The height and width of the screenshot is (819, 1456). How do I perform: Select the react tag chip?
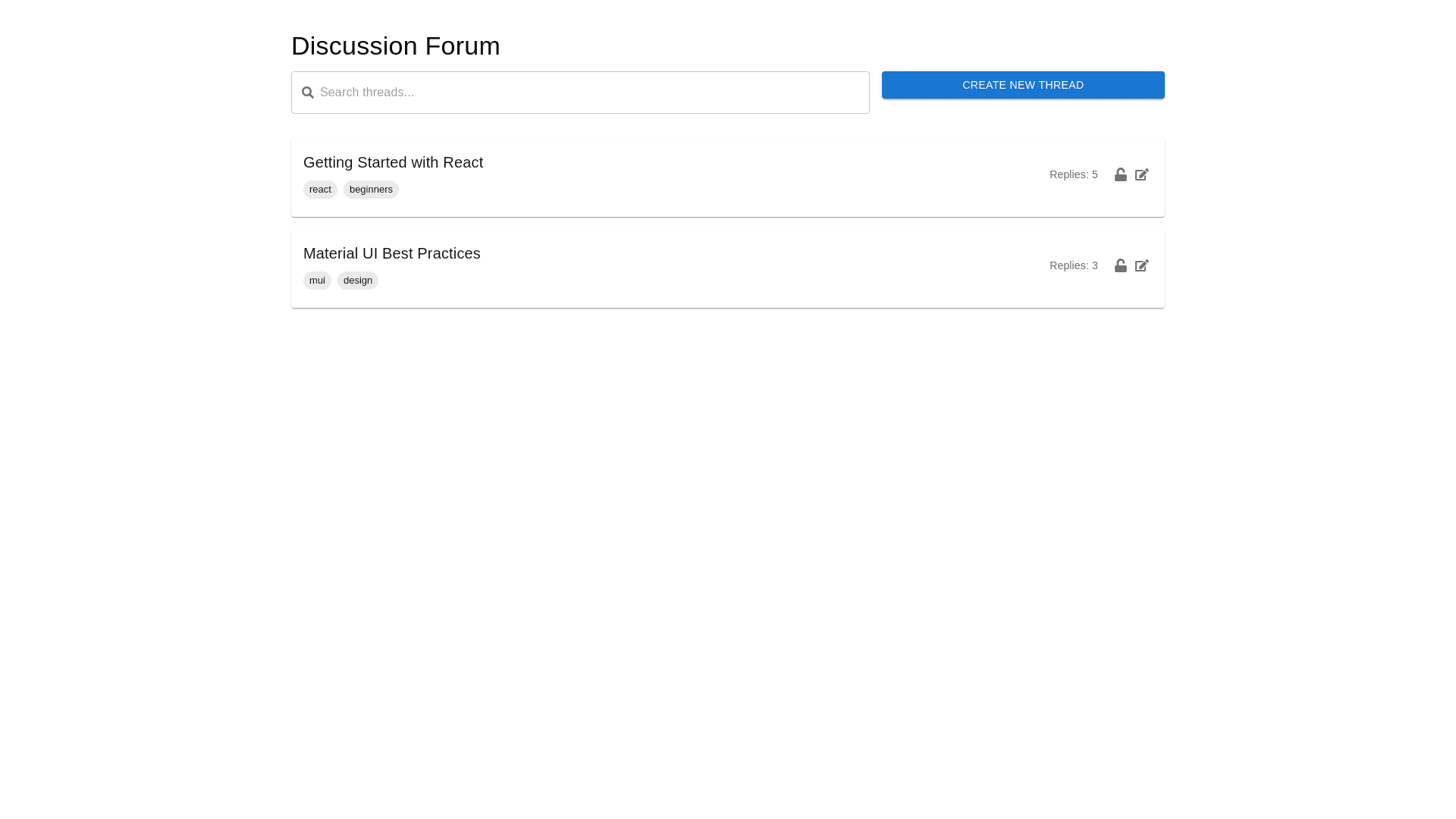(320, 190)
